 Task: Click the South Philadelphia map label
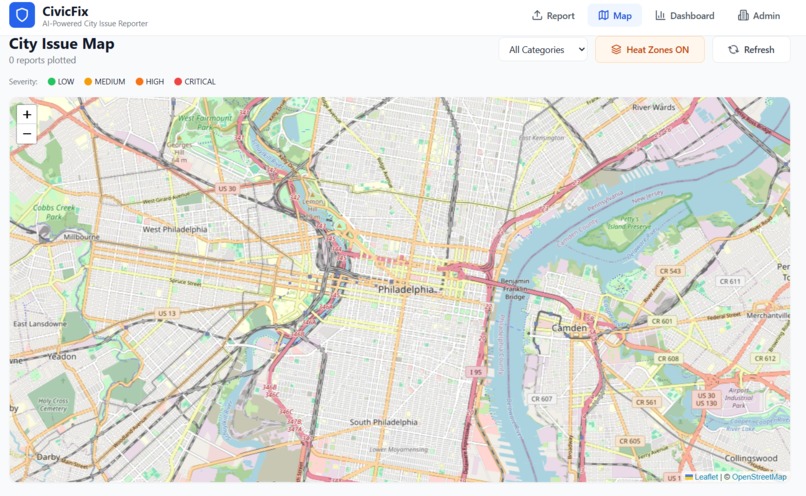point(383,422)
